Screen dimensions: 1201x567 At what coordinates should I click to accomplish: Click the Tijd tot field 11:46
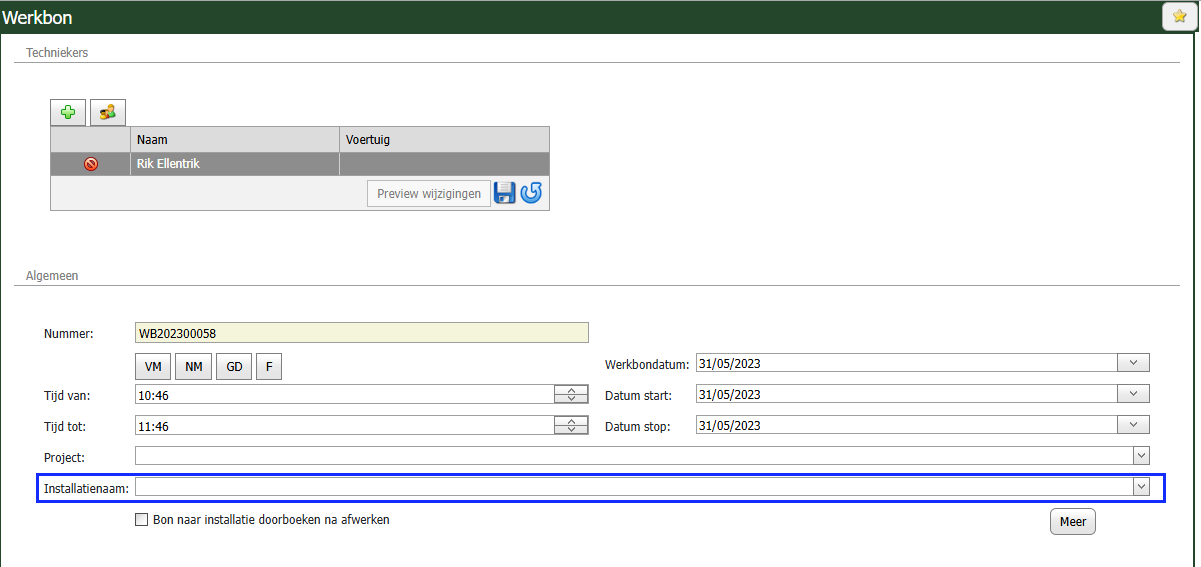(344, 426)
